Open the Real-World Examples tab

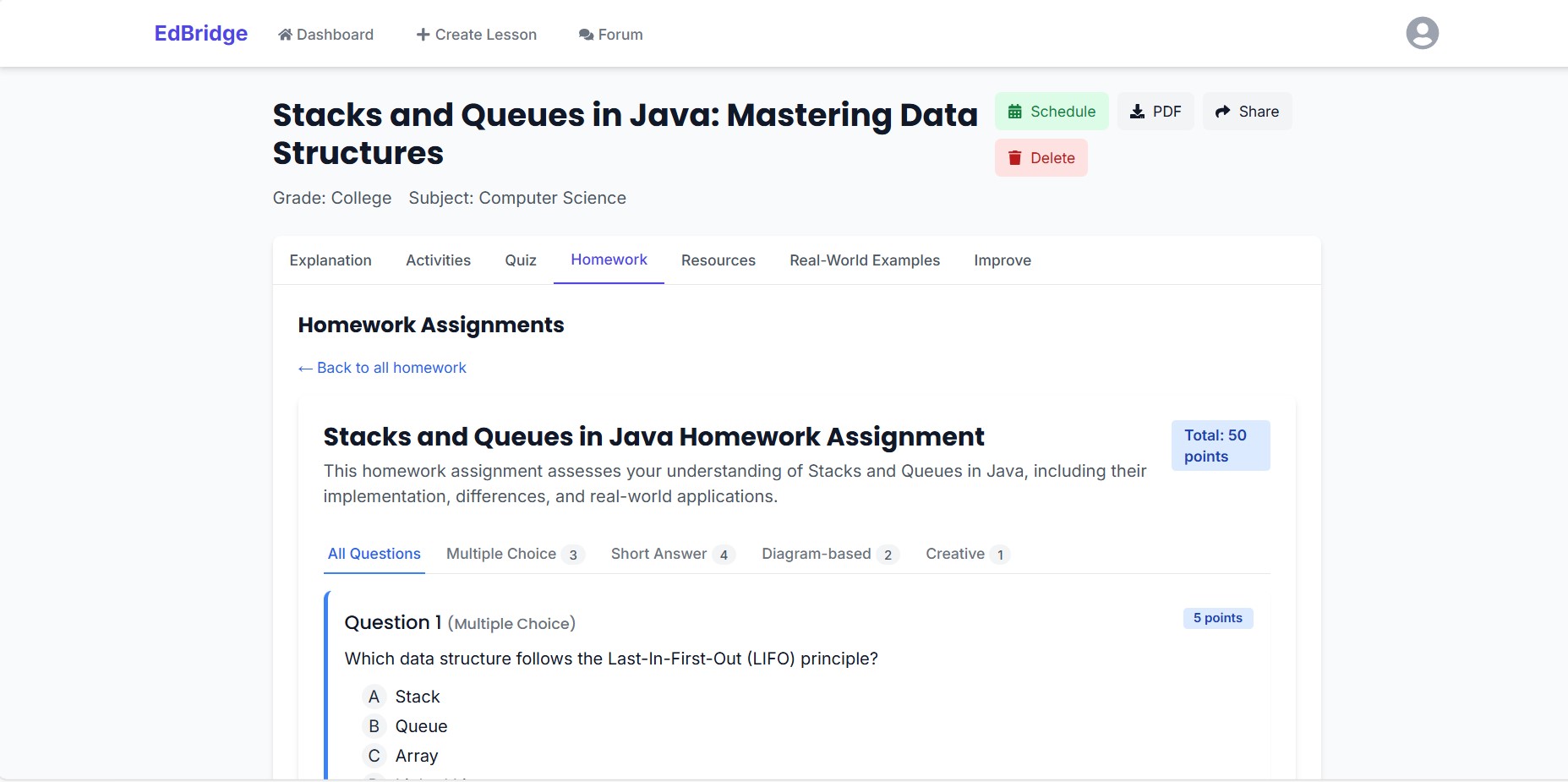(x=864, y=260)
